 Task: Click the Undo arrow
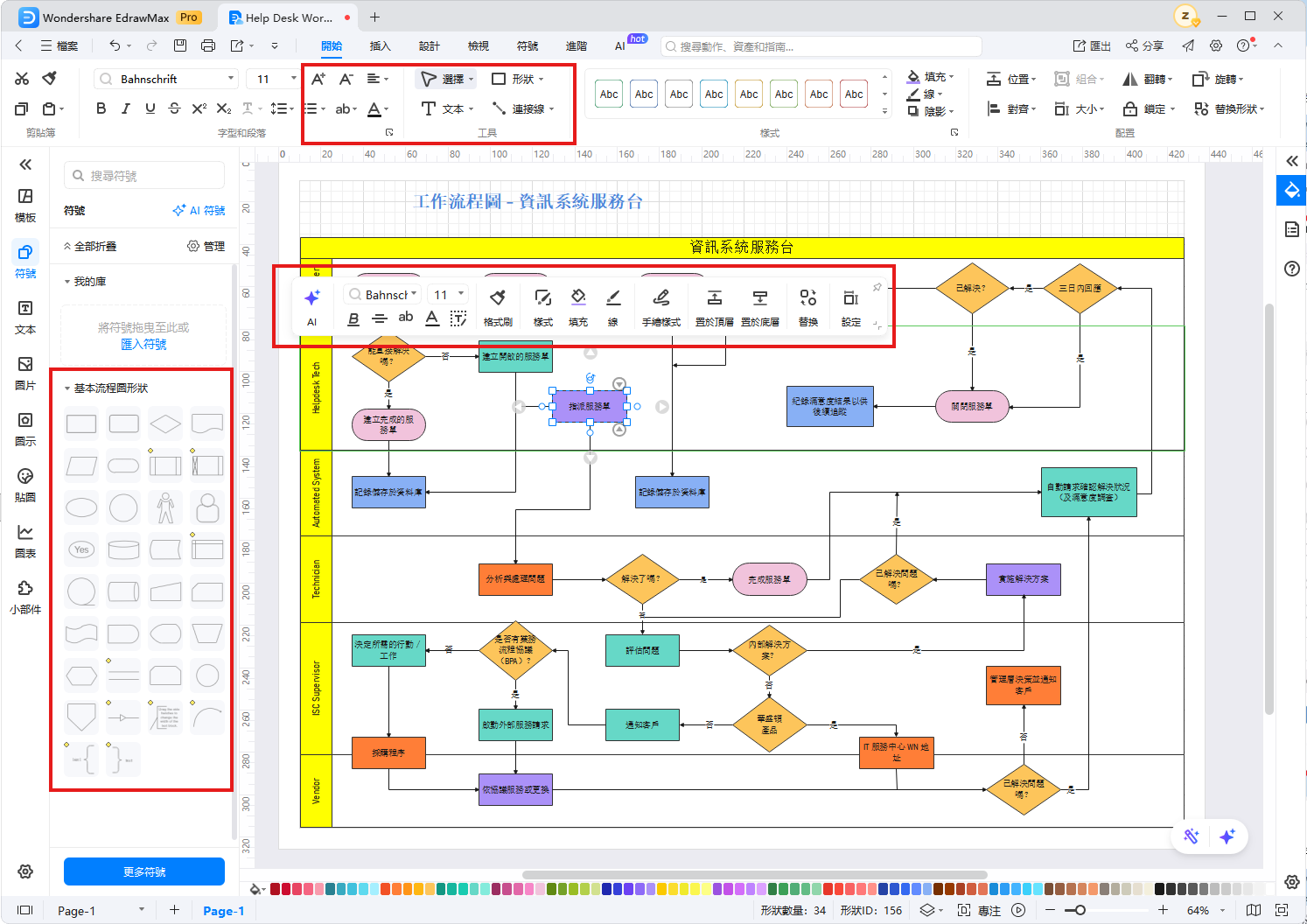(x=115, y=45)
